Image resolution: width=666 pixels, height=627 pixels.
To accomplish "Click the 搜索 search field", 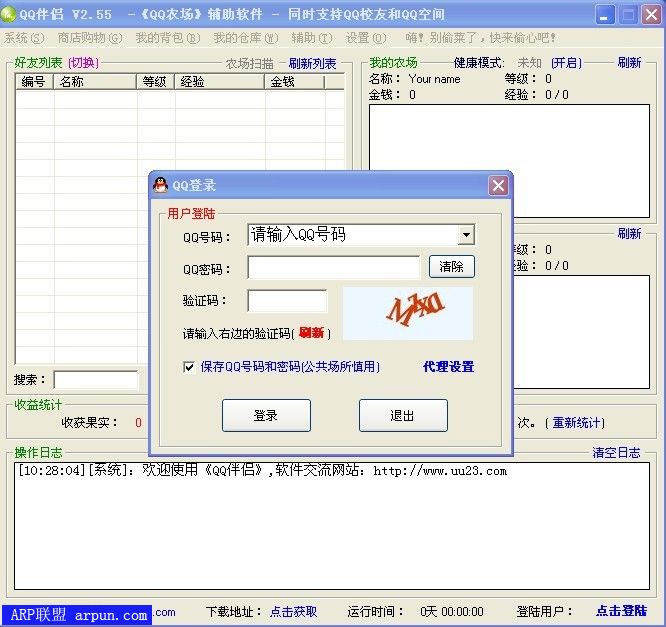I will click(x=96, y=380).
